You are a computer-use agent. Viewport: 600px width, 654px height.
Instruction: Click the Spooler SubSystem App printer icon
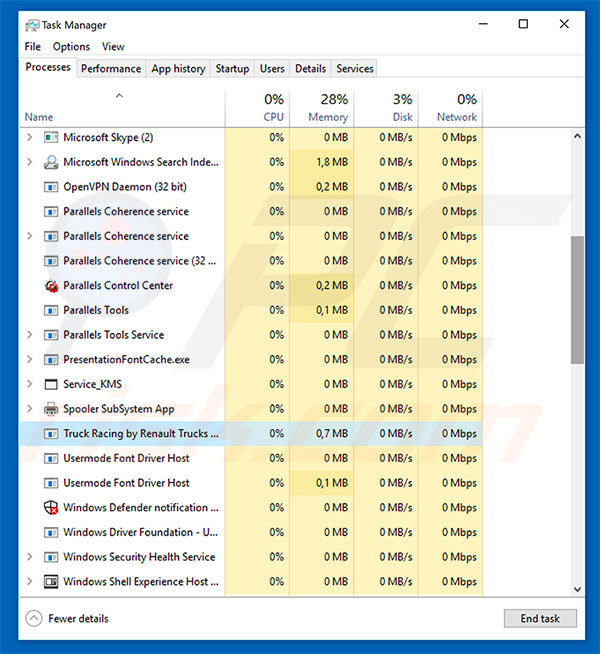[x=51, y=409]
